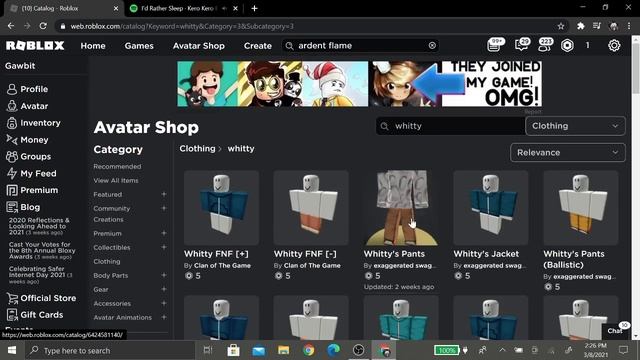Open the Inventory sidebar icon

pyautogui.click(x=12, y=123)
